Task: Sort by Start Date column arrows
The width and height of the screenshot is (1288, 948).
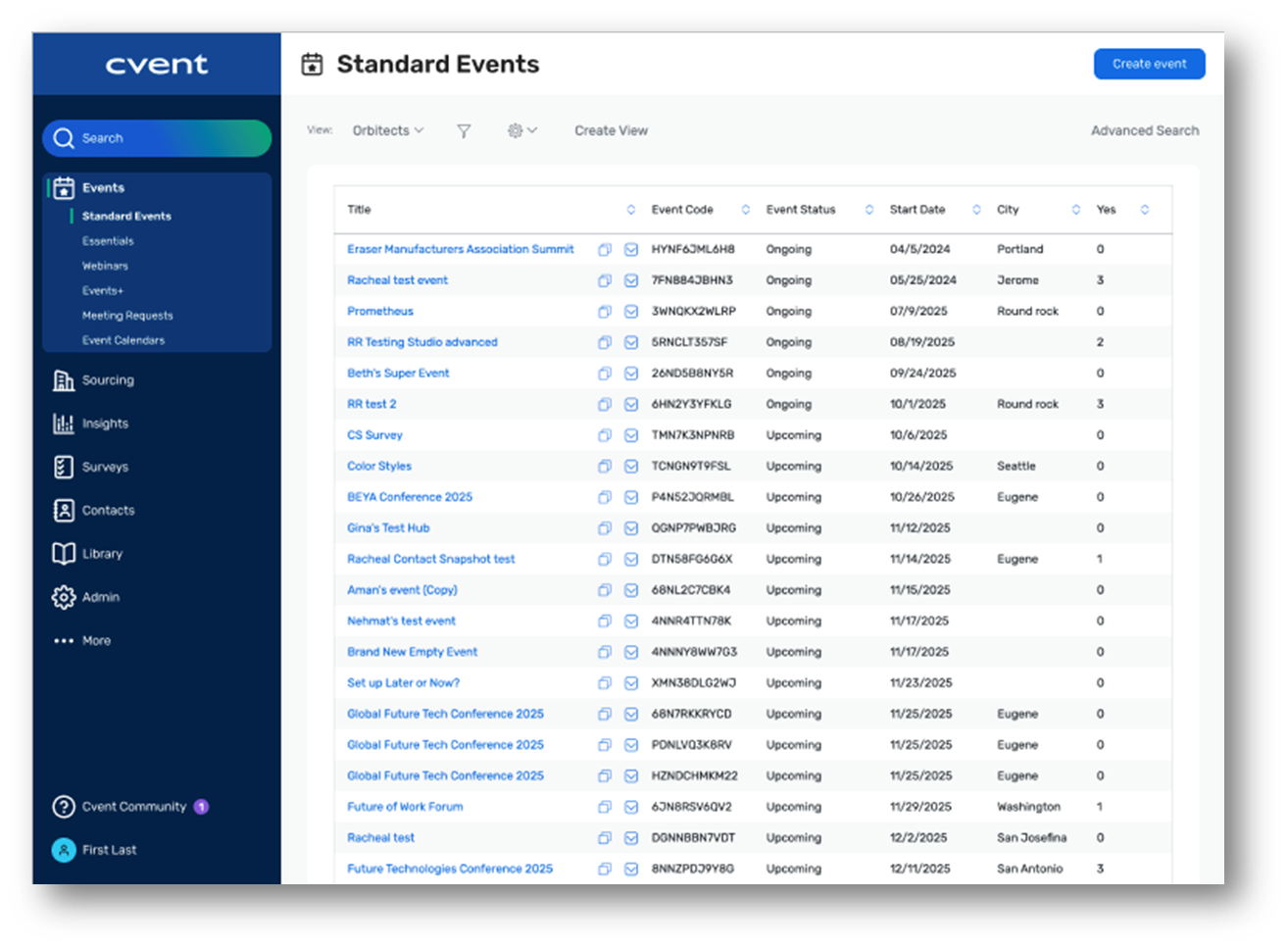Action: click(x=976, y=210)
